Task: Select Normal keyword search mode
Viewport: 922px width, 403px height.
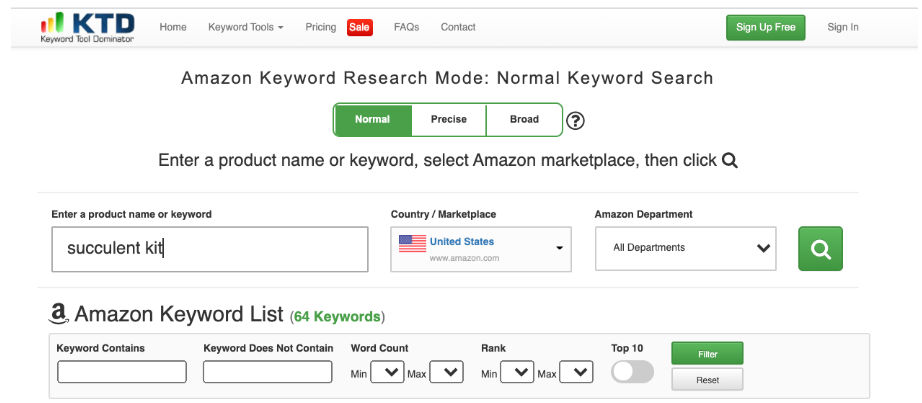Action: [372, 119]
